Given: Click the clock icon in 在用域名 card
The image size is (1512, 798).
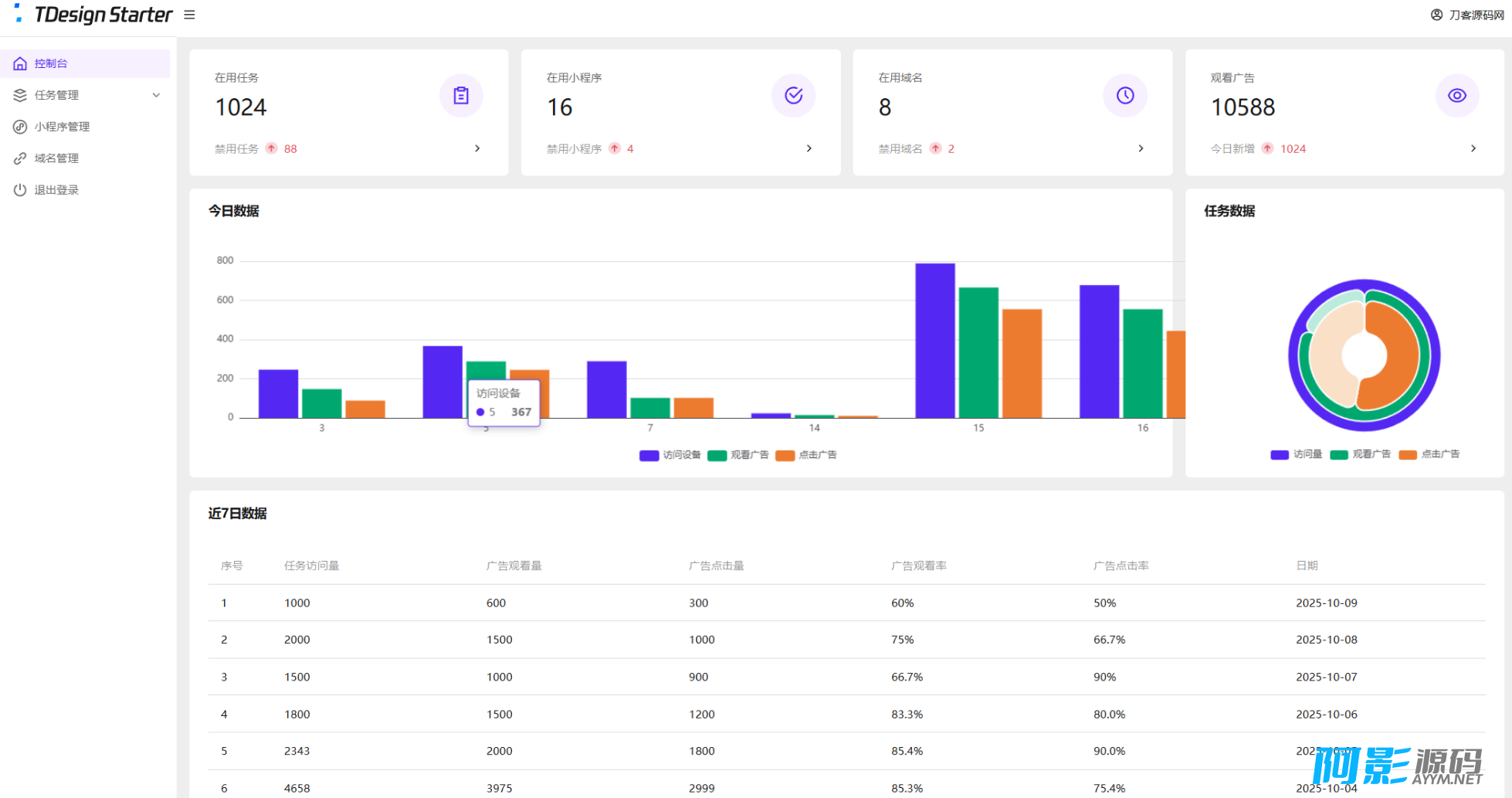Looking at the screenshot, I should [x=1125, y=96].
